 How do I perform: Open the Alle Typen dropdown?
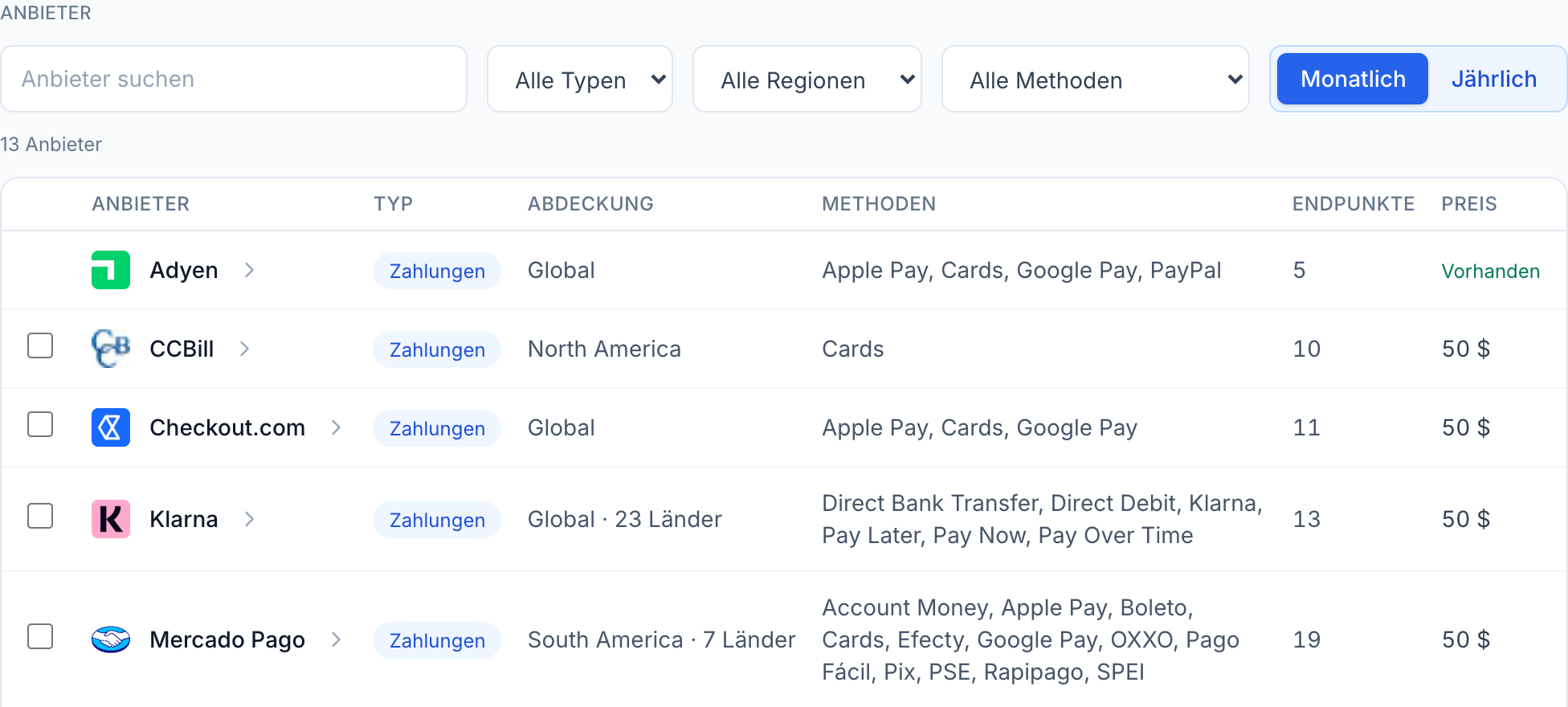tap(580, 79)
